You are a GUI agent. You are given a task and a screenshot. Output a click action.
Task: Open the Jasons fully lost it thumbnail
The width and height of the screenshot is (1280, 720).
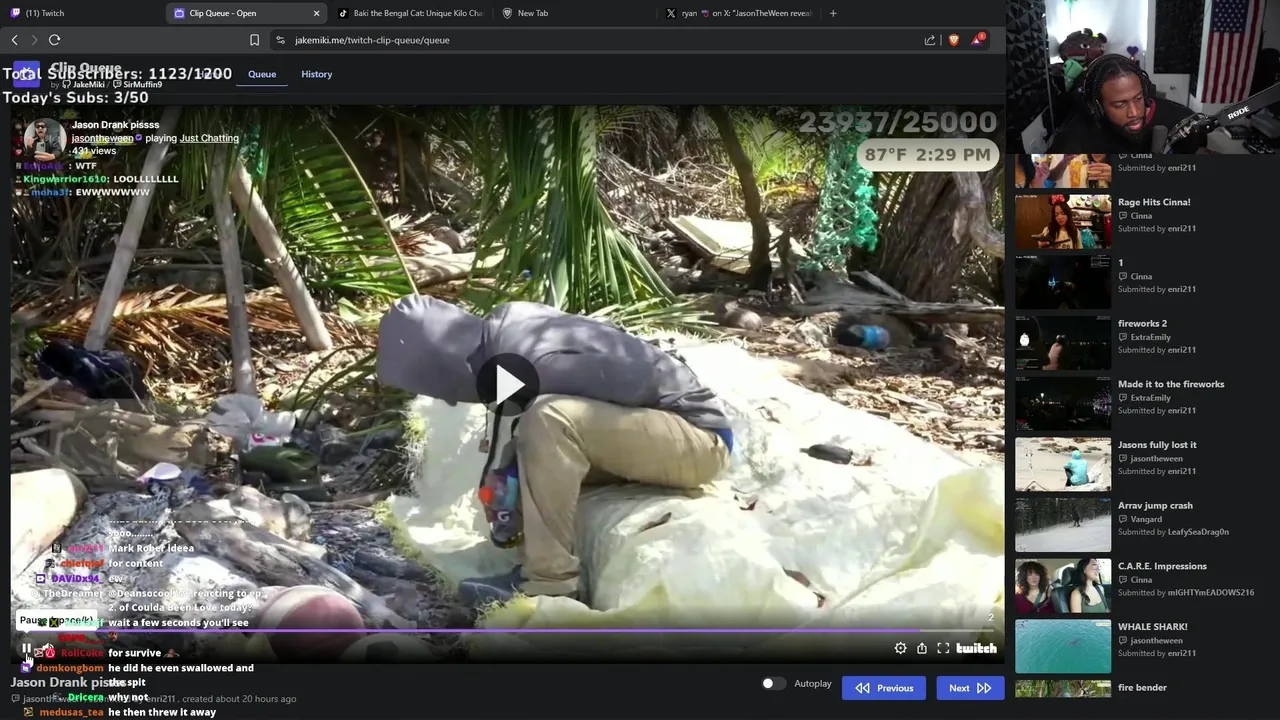pos(1063,464)
